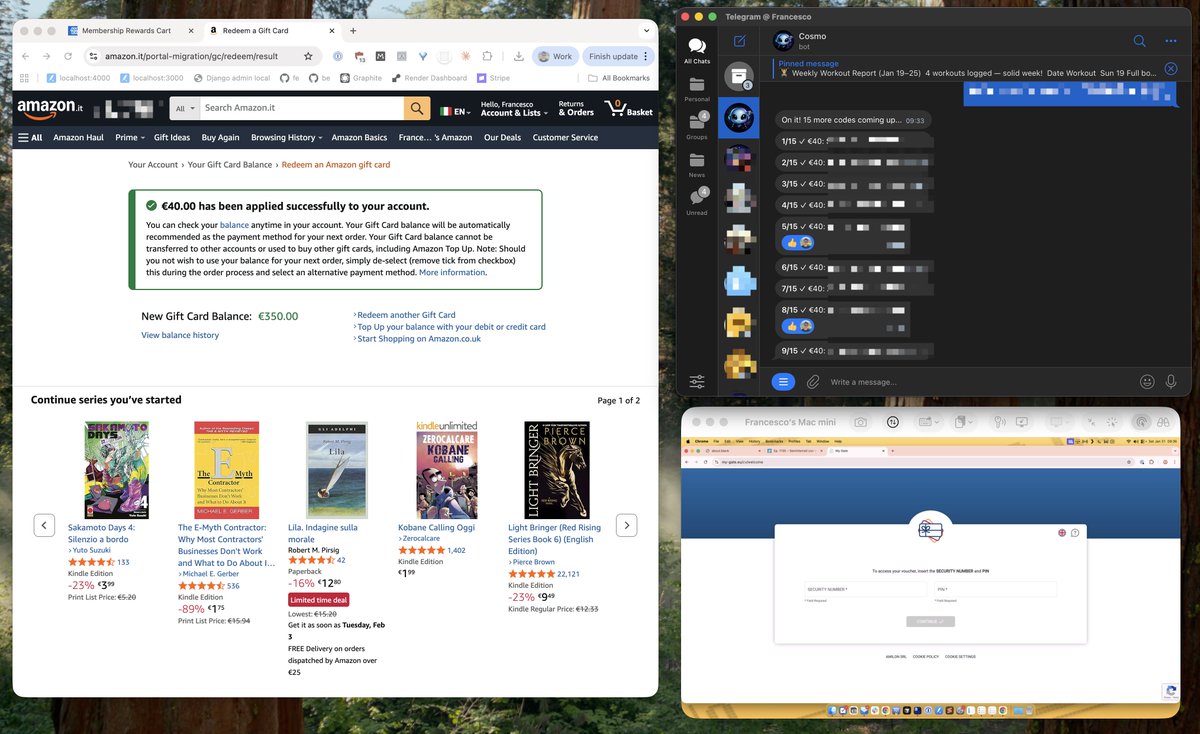Click the language globe icon on voucher page
This screenshot has width=1200, height=734.
click(x=1063, y=532)
